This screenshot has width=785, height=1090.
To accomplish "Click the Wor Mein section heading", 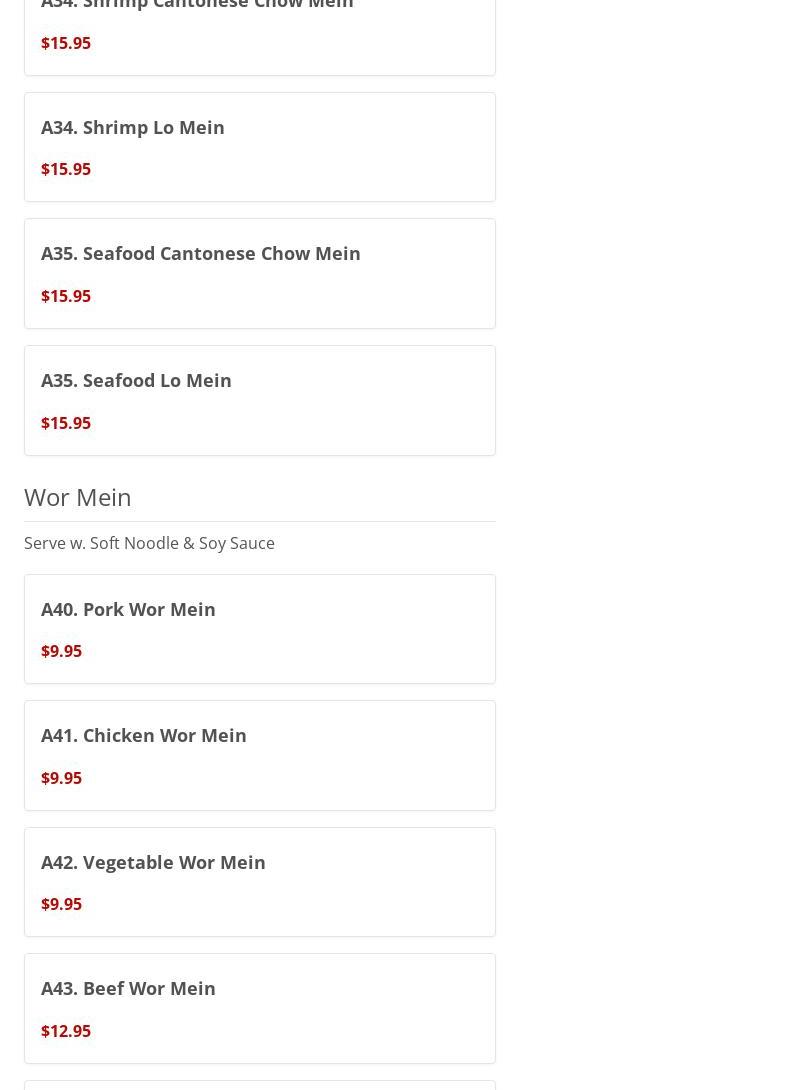I will pyautogui.click(x=78, y=497).
